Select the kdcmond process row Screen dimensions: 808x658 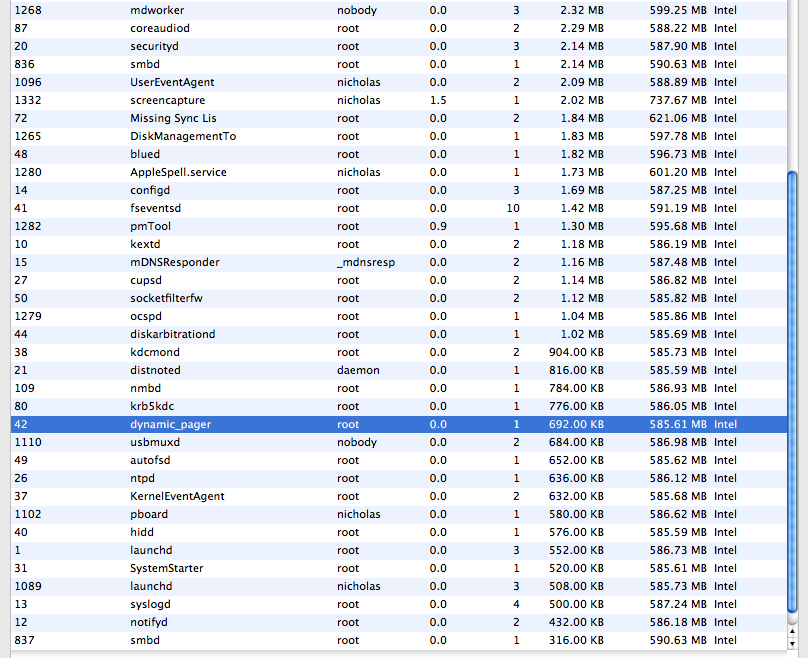(399, 353)
